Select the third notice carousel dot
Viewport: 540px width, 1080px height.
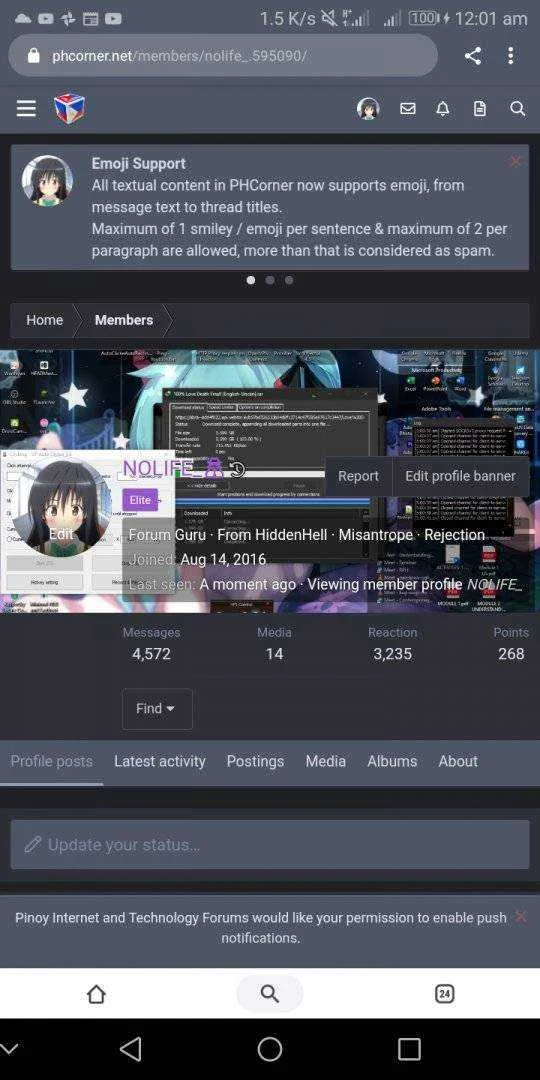click(x=289, y=280)
